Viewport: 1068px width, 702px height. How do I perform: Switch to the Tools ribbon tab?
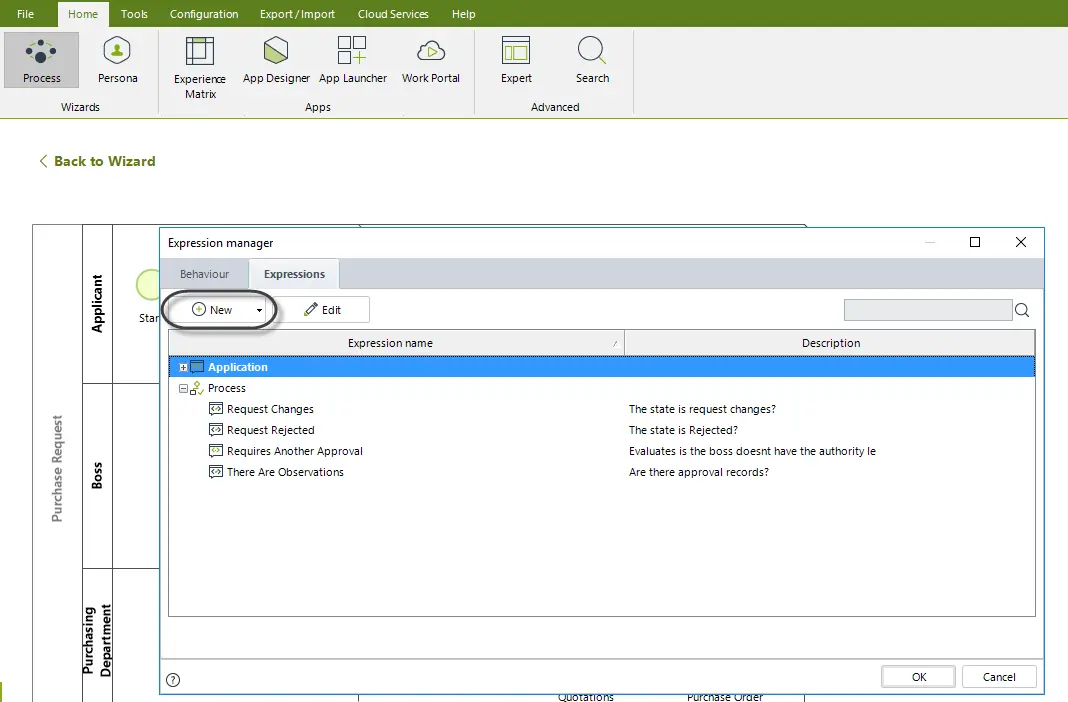(134, 14)
